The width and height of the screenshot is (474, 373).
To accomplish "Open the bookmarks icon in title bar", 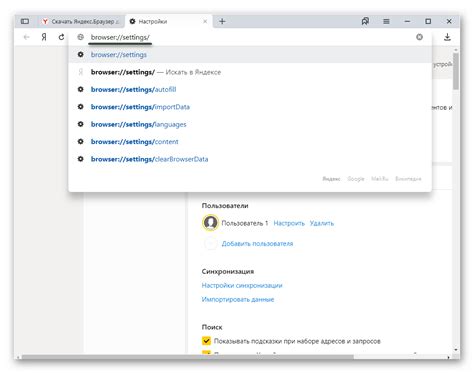I will click(x=365, y=21).
